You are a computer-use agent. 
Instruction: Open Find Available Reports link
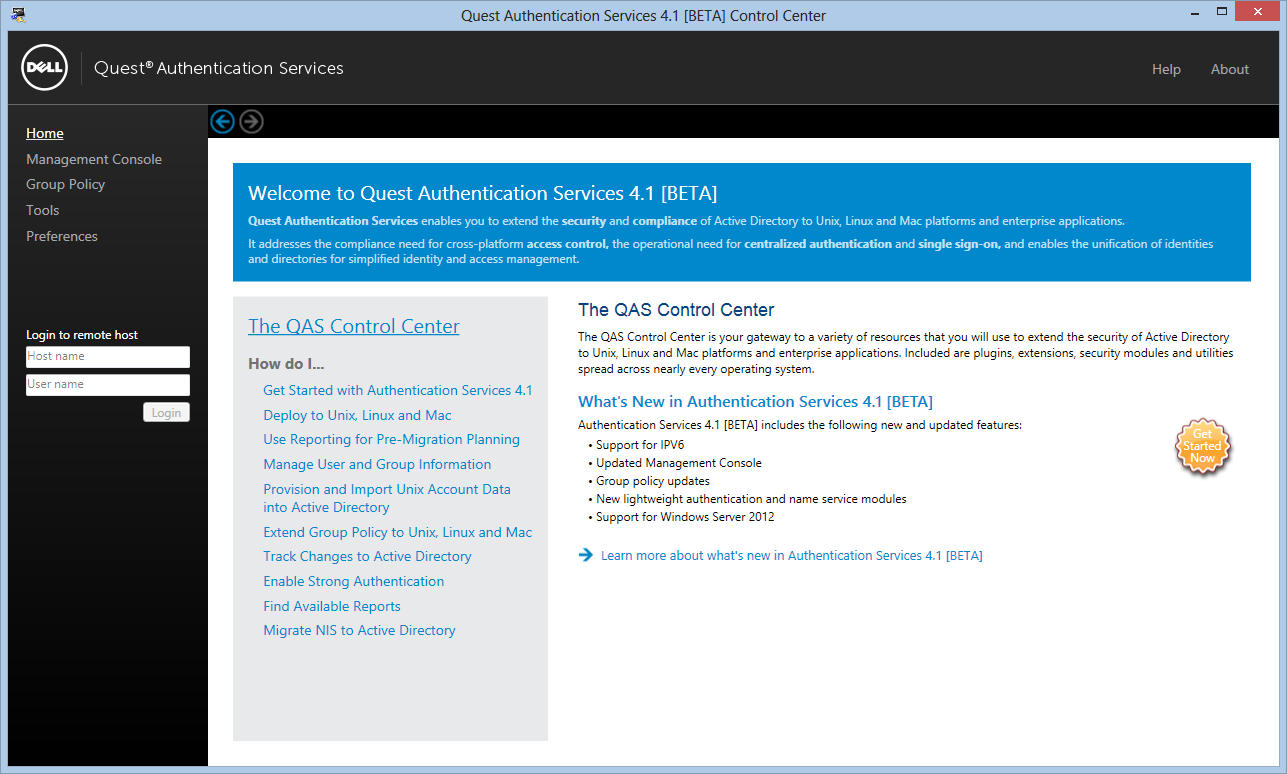pyautogui.click(x=332, y=606)
